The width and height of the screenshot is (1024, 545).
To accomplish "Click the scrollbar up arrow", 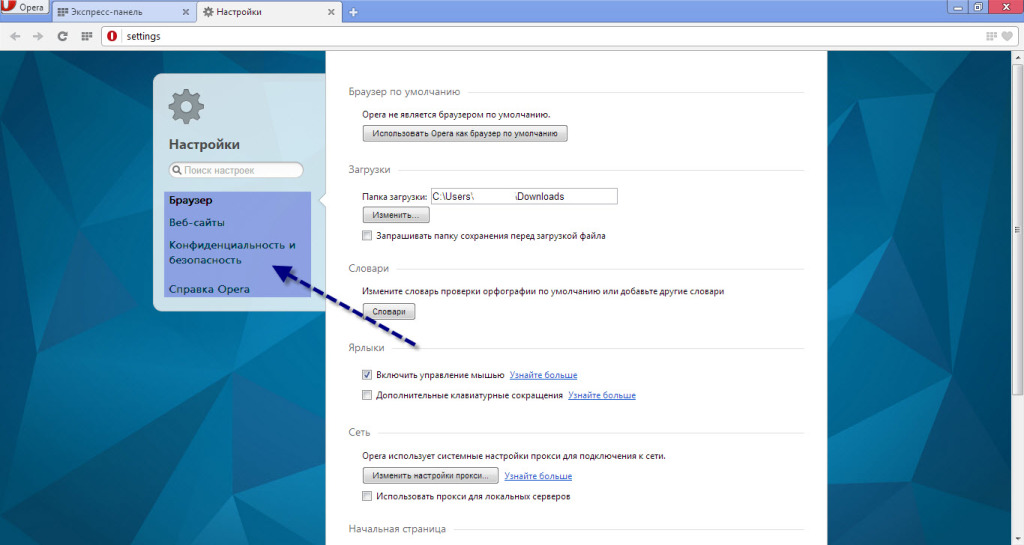I will point(1017,57).
